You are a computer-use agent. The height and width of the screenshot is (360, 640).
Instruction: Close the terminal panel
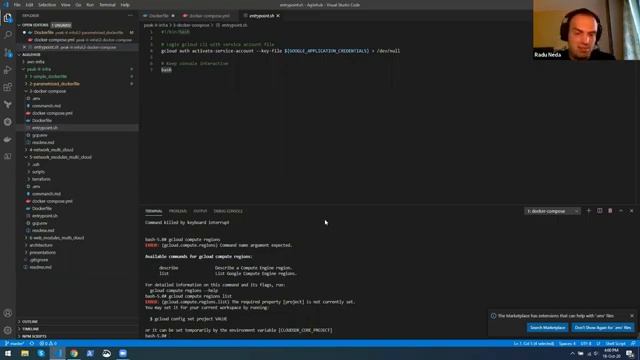(x=631, y=211)
